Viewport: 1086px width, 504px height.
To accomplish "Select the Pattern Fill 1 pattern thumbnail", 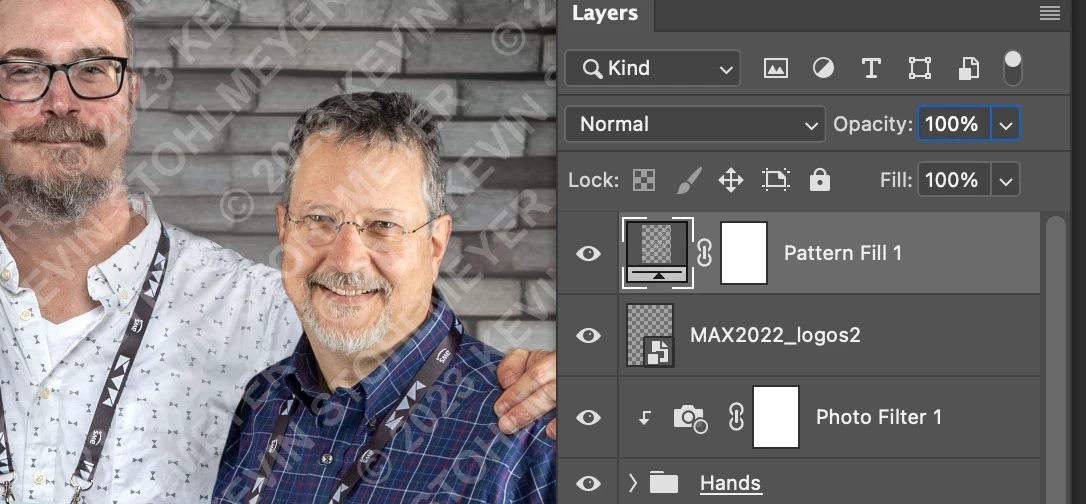I will [657, 253].
